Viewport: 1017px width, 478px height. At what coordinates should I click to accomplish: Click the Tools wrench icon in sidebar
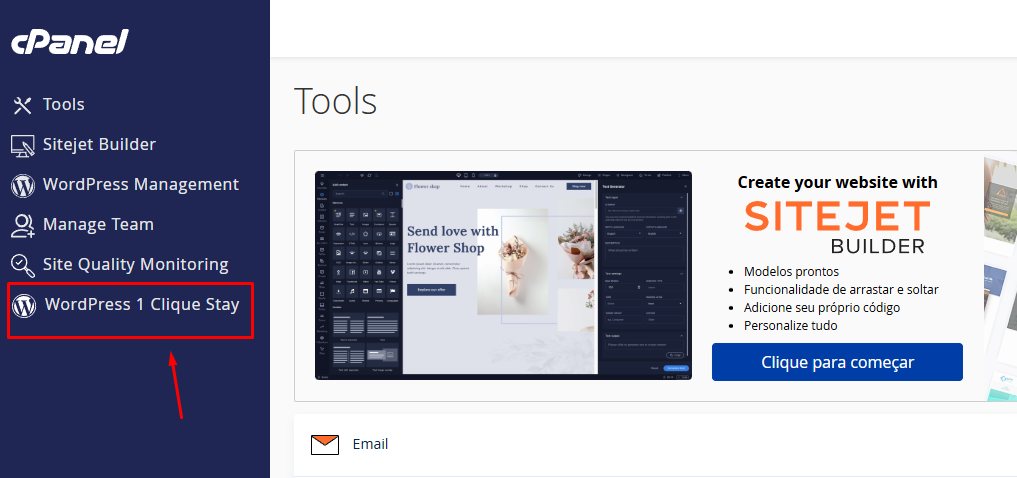tap(23, 105)
